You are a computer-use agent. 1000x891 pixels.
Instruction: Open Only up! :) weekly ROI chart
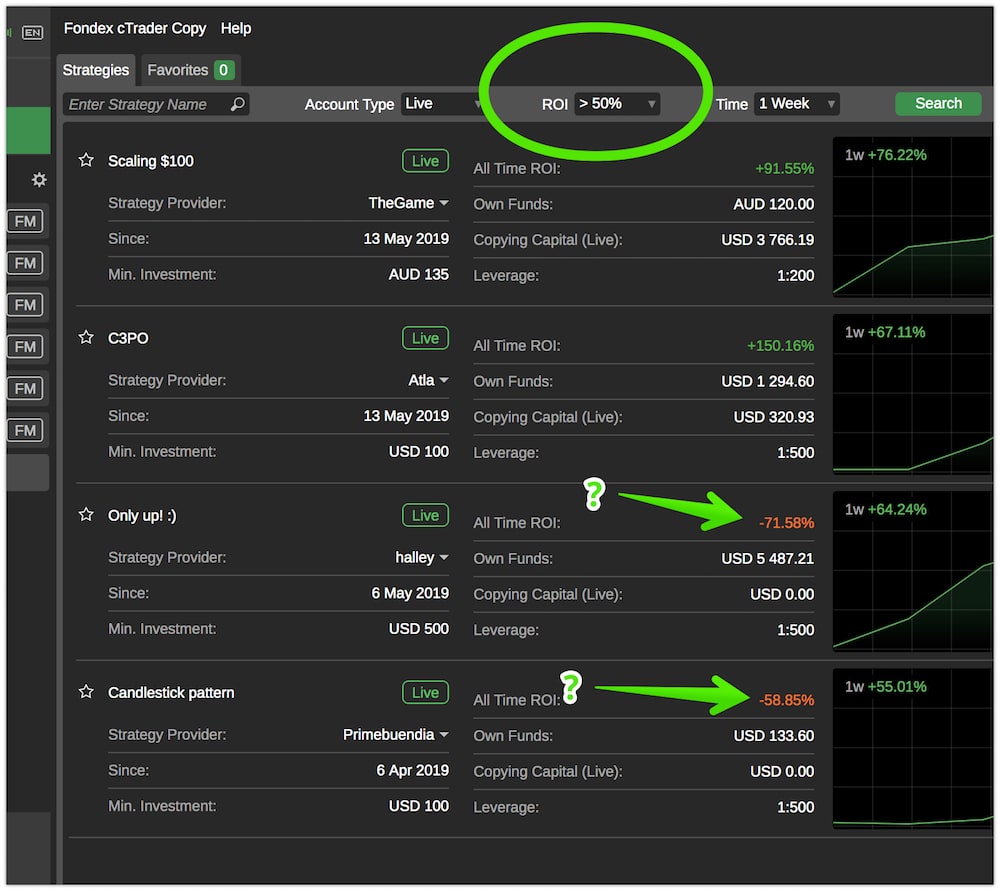(913, 571)
